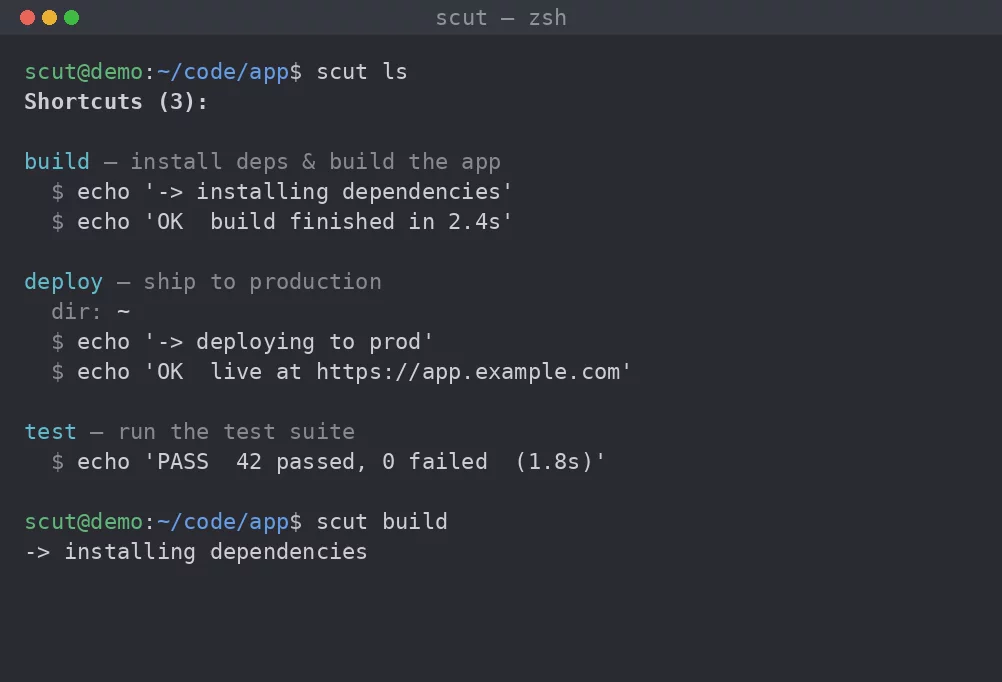Click the echo 'PASS 42 passed' command line
The height and width of the screenshot is (682, 1002).
pyautogui.click(x=328, y=461)
